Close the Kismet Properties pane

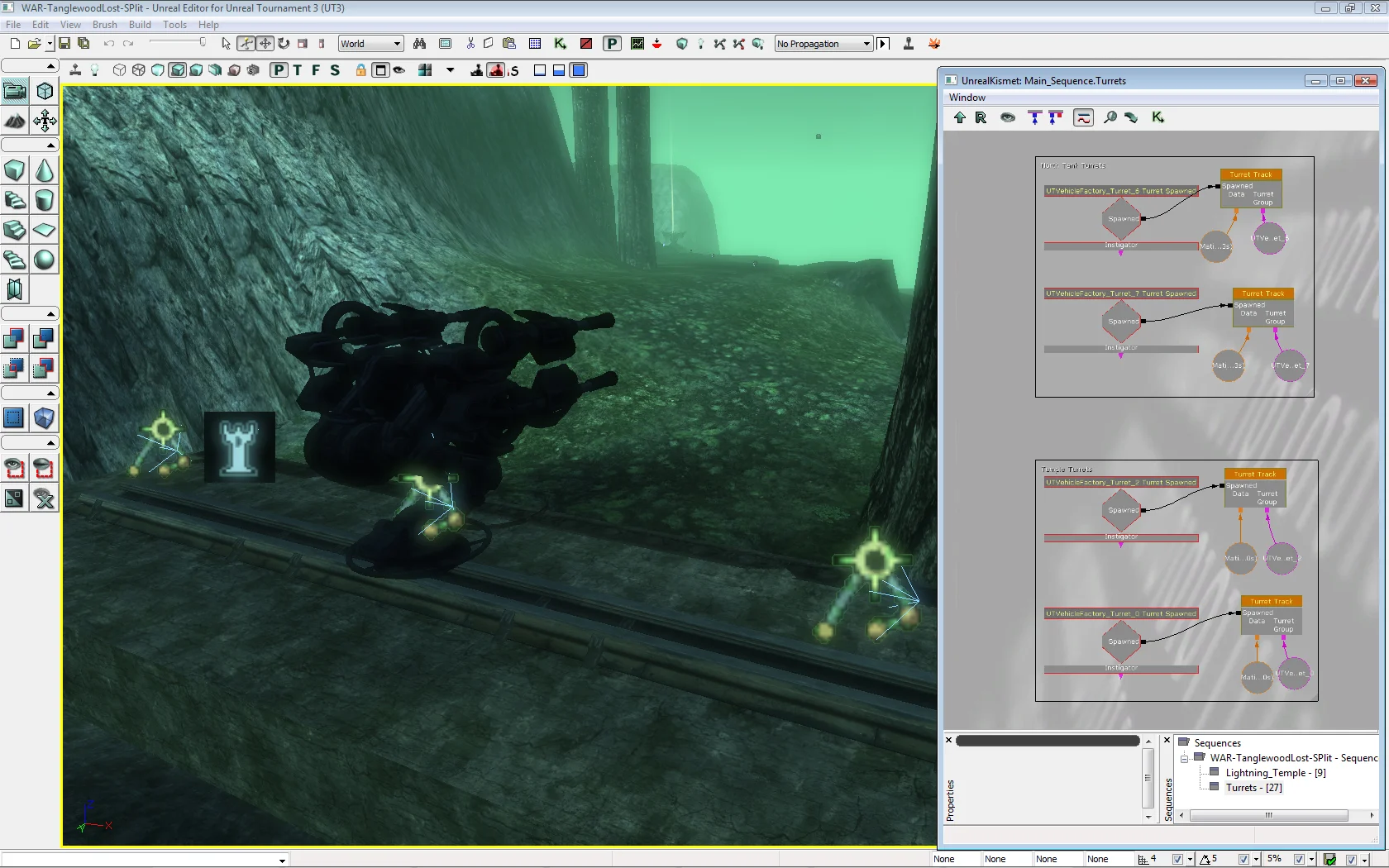(948, 740)
